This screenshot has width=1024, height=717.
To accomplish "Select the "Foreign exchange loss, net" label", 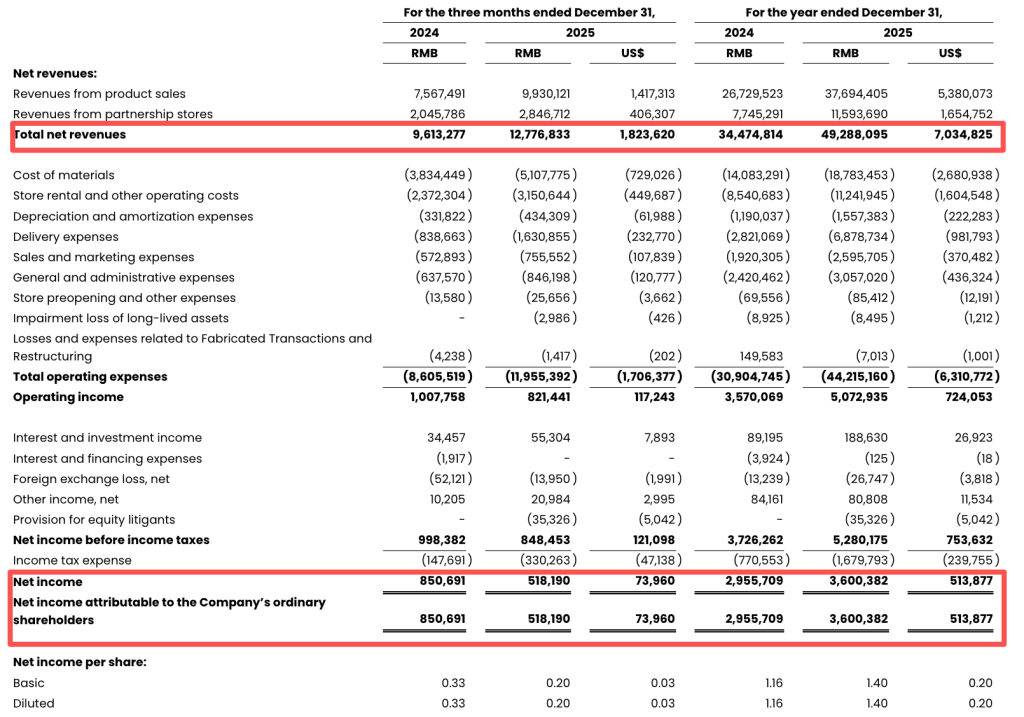I will click(91, 479).
